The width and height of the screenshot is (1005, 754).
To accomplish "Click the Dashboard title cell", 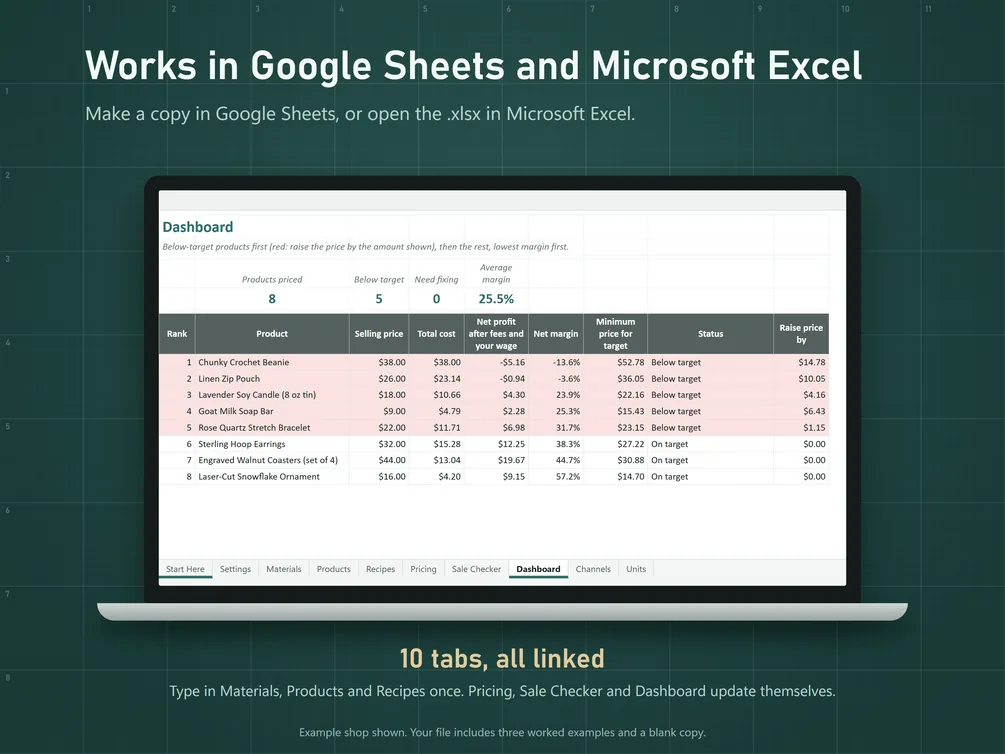I will click(197, 227).
